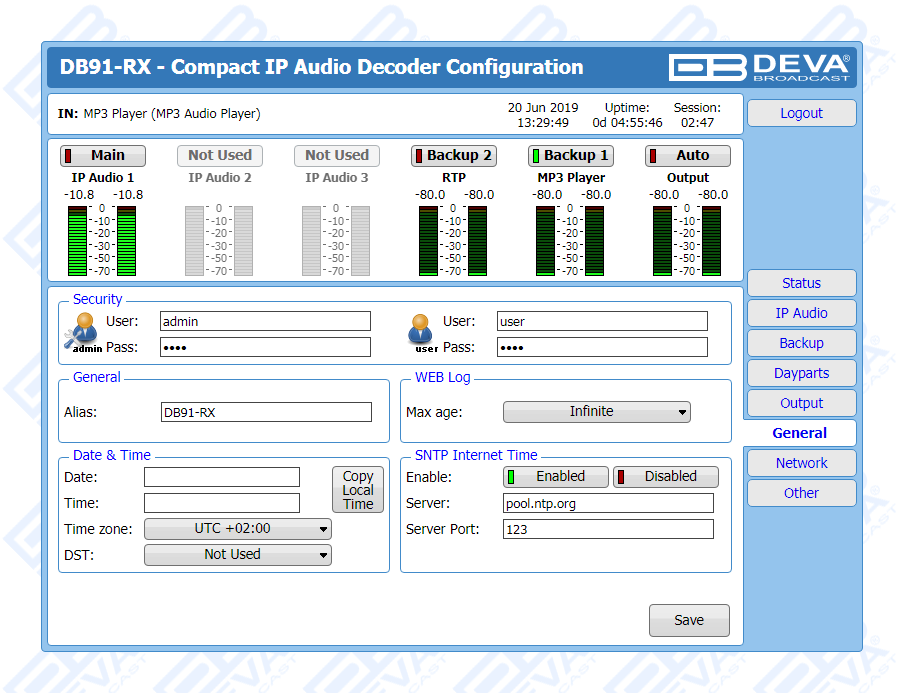Open the Time zone dropdown

point(238,529)
